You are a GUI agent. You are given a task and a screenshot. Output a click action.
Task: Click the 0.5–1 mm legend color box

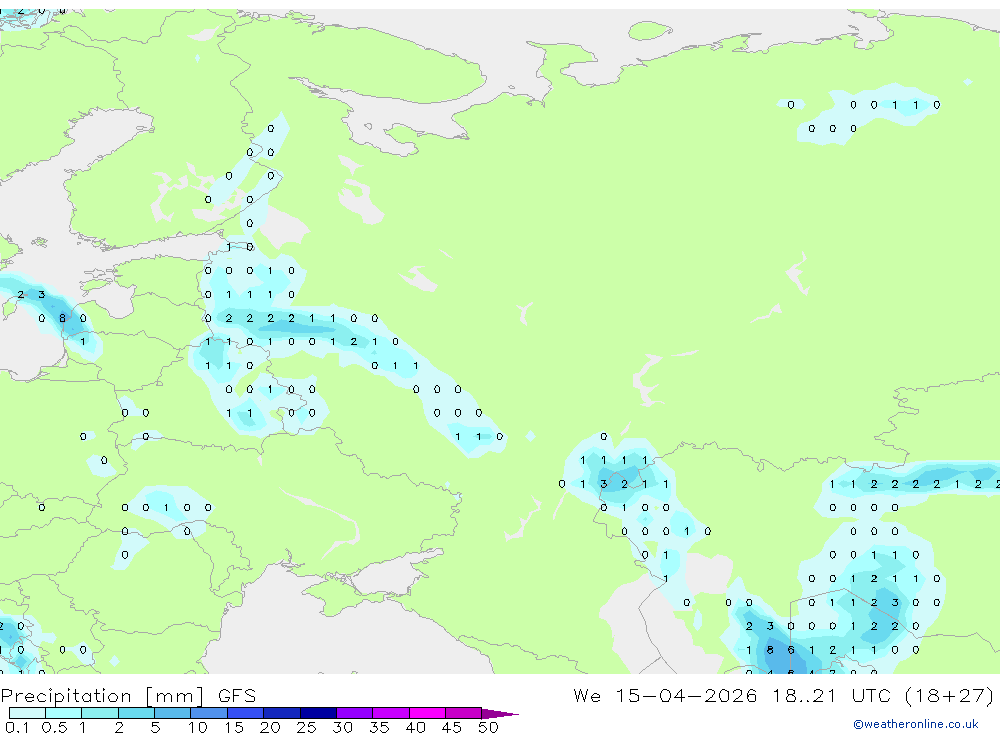click(x=64, y=713)
